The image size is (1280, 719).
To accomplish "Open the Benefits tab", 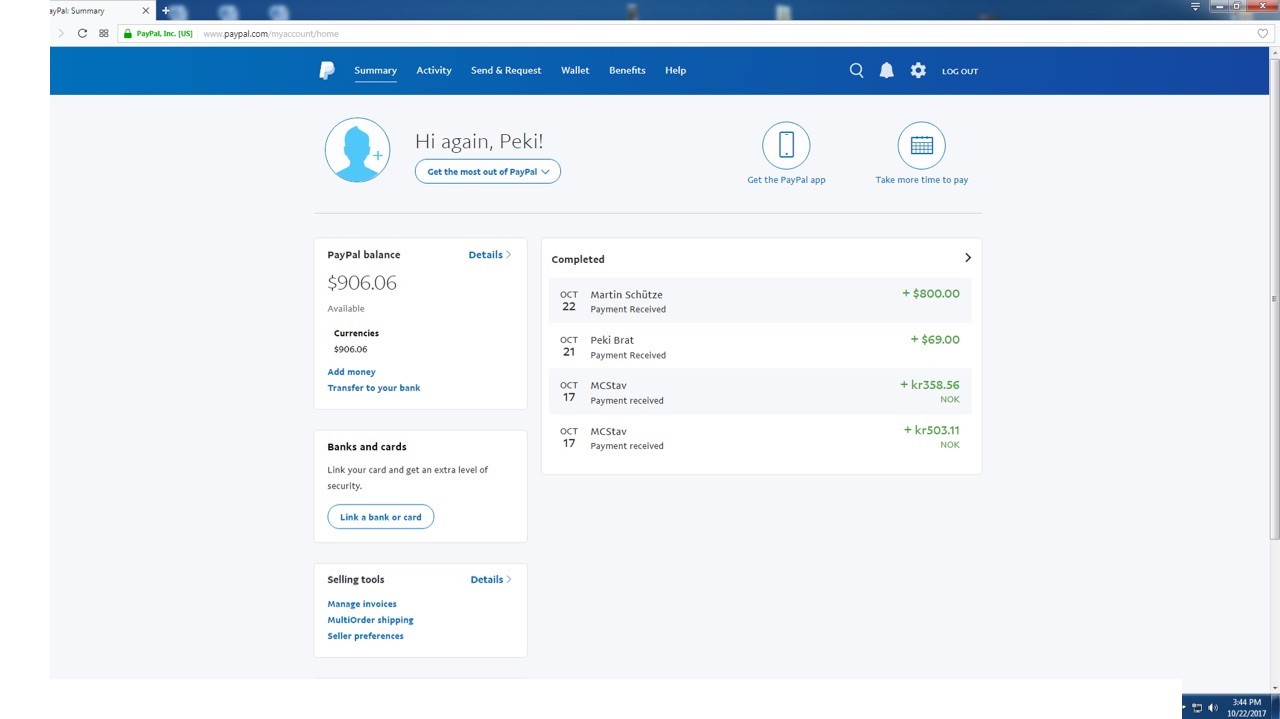I will (627, 70).
